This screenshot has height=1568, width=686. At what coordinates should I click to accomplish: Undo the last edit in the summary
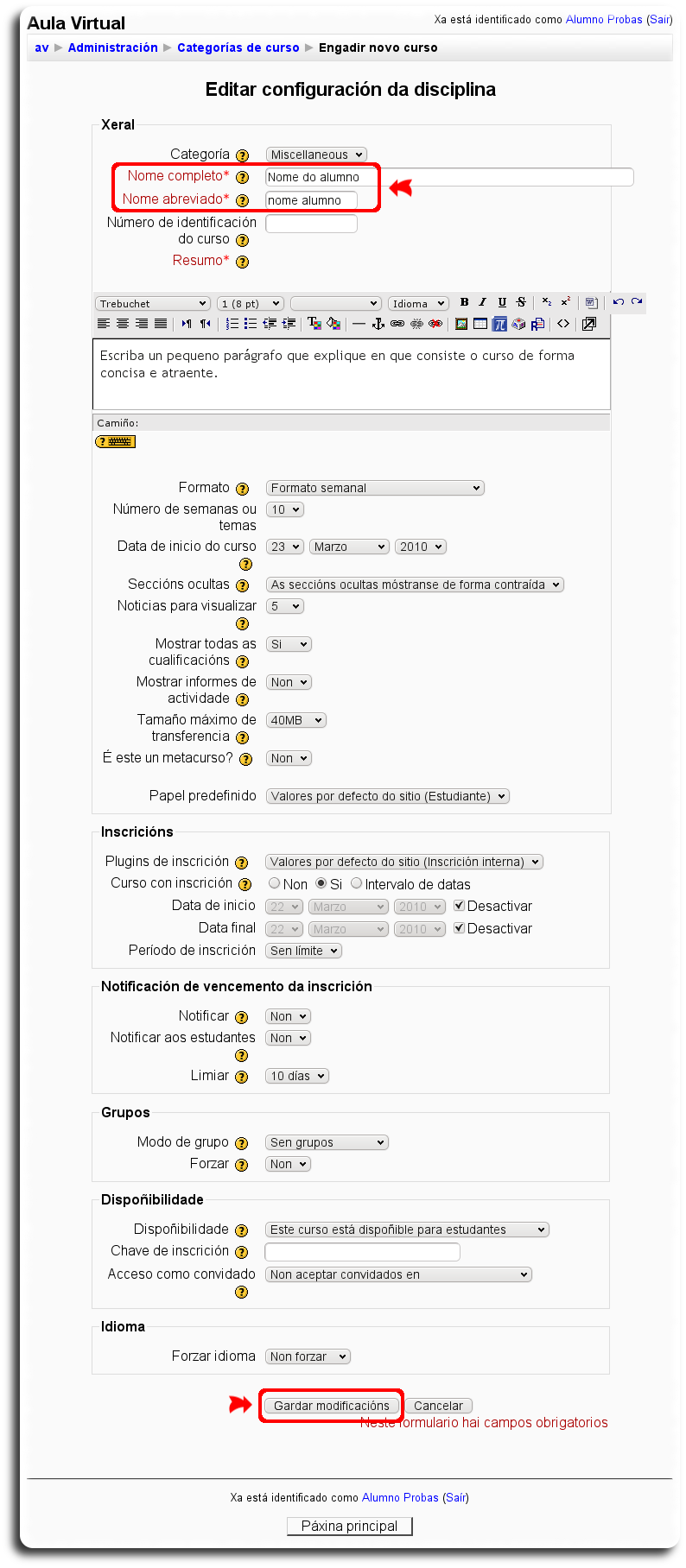coord(619,302)
